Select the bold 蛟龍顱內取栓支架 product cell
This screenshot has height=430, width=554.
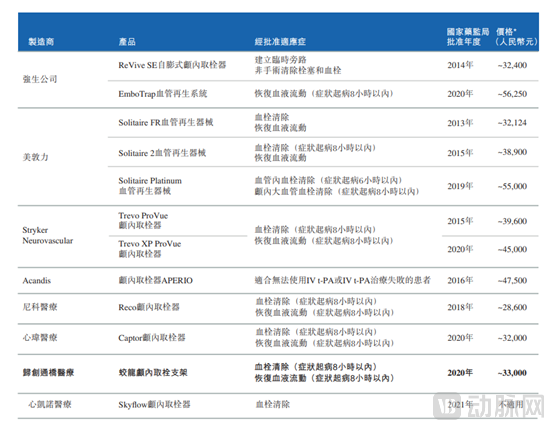click(153, 372)
